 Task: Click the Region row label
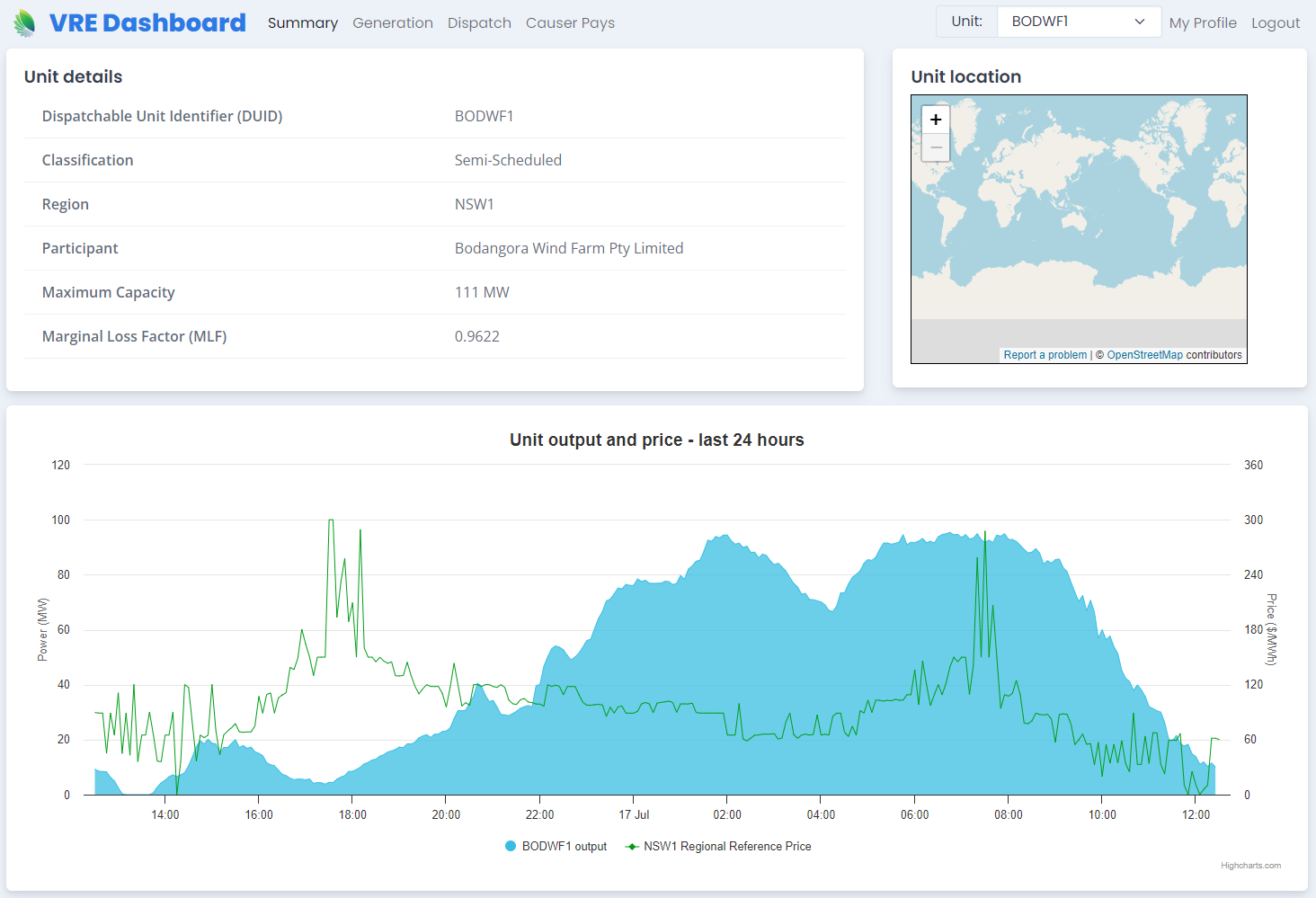tap(66, 204)
